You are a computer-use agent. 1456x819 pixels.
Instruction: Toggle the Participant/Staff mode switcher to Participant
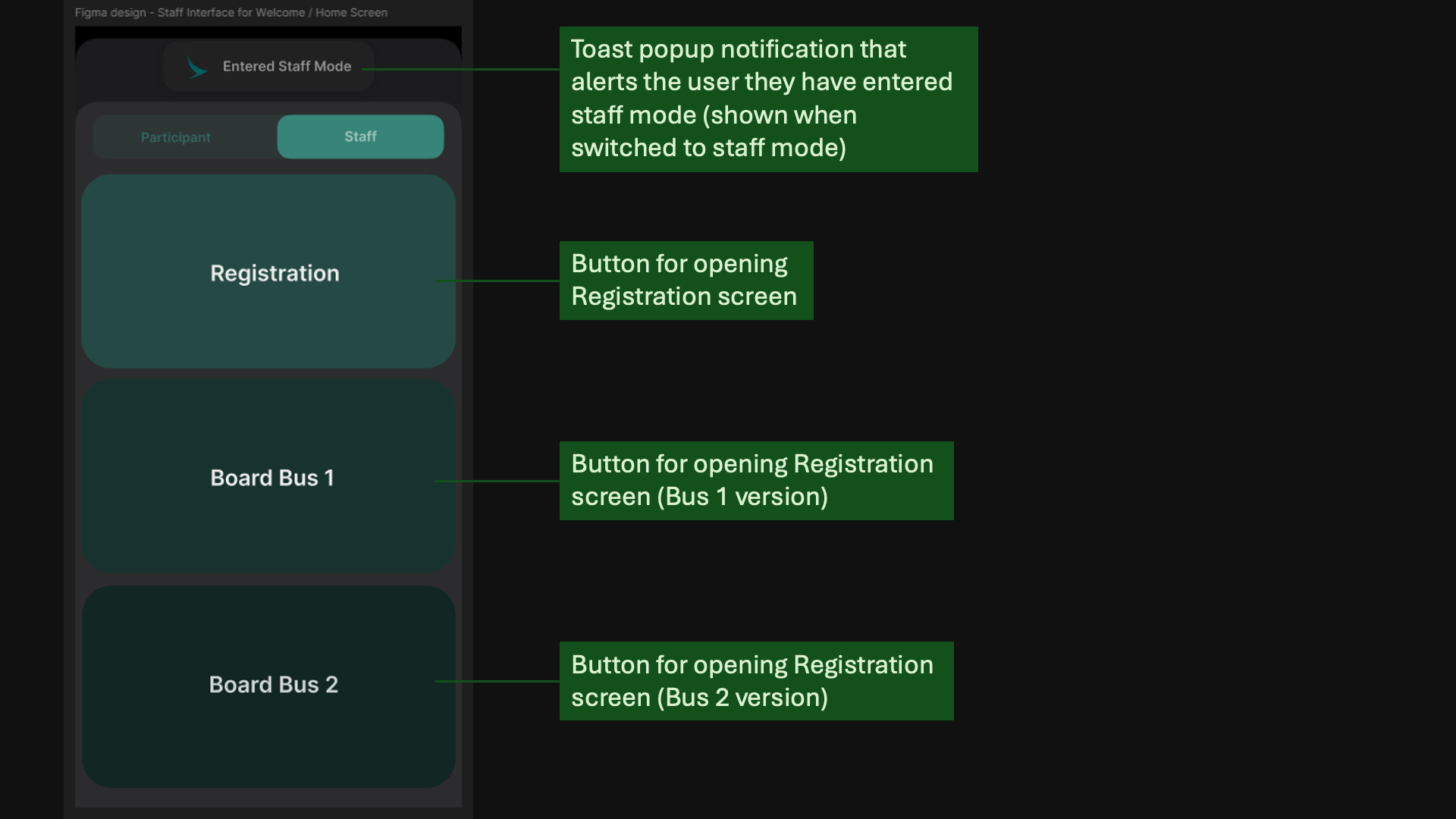pyautogui.click(x=174, y=136)
